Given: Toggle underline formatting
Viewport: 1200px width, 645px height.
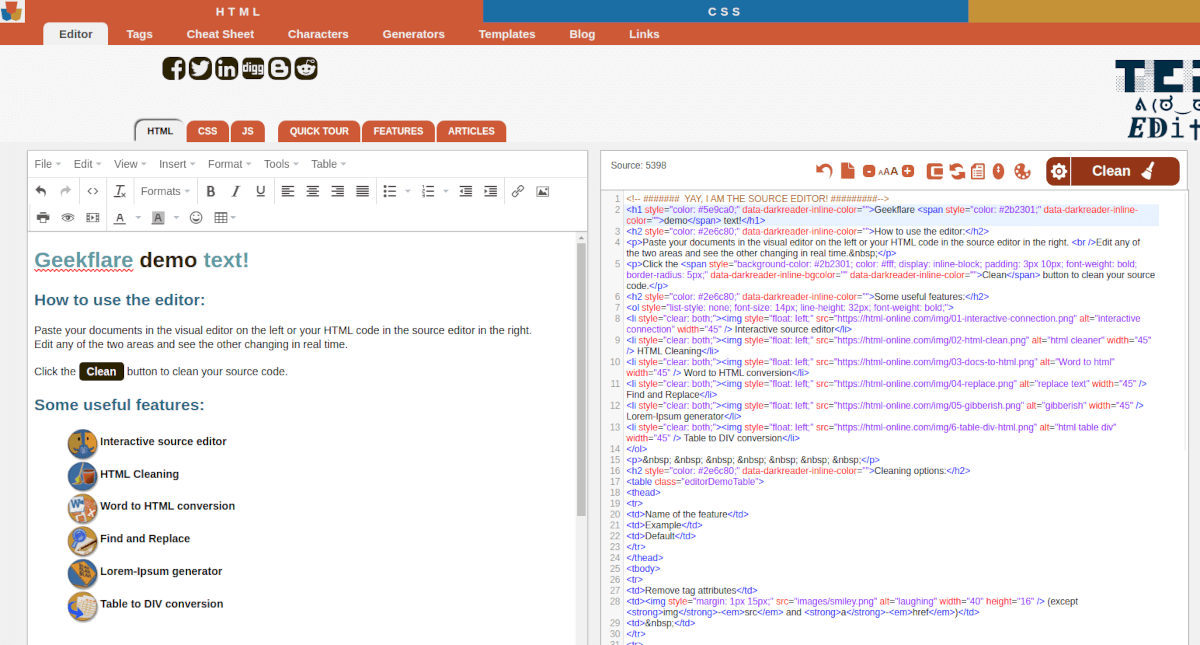Looking at the screenshot, I should (259, 191).
